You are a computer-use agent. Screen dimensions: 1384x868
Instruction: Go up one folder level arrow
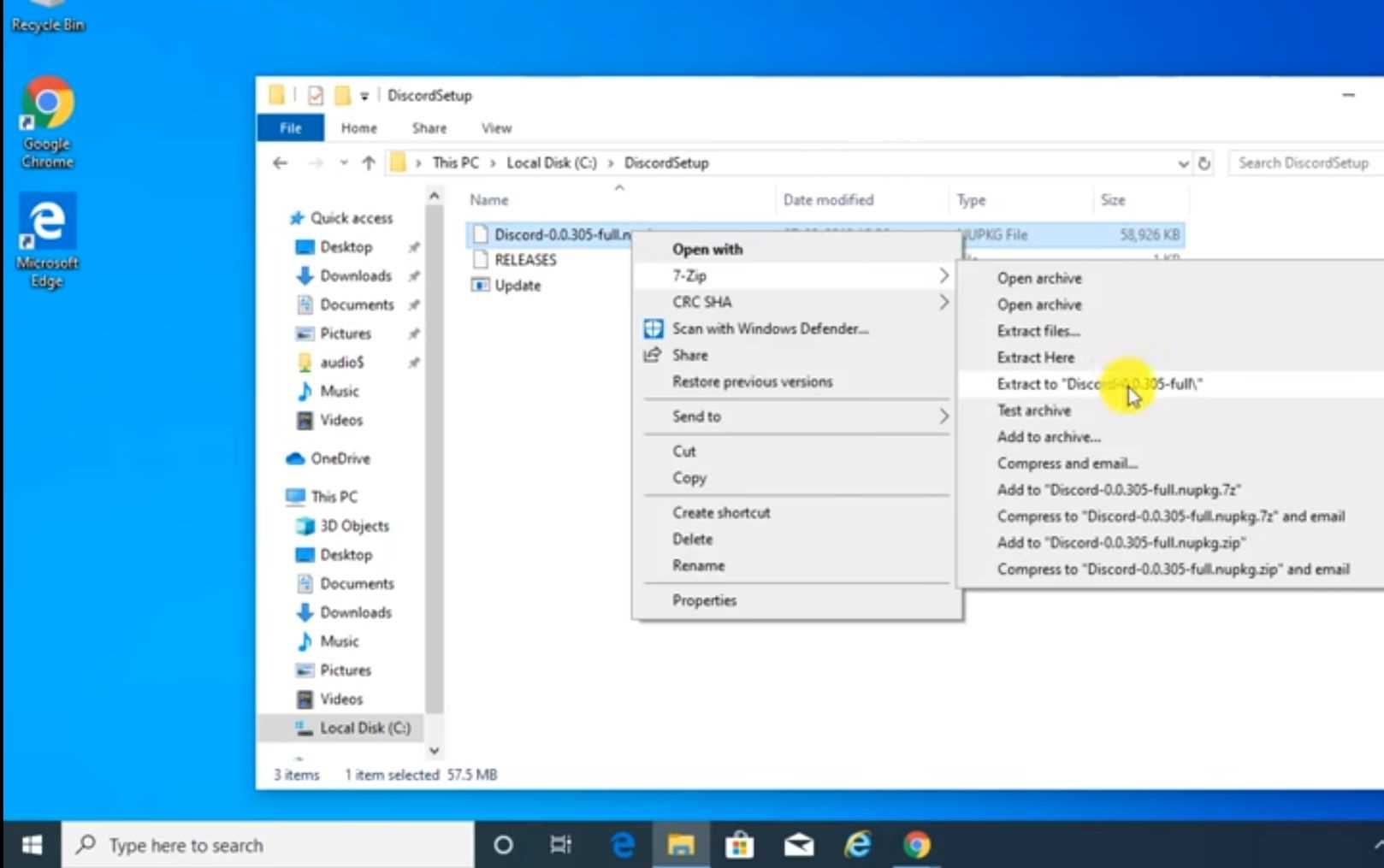(x=369, y=162)
